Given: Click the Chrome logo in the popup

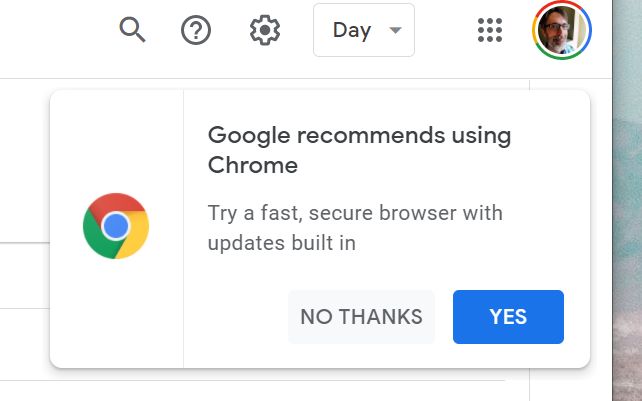Looking at the screenshot, I should 116,226.
